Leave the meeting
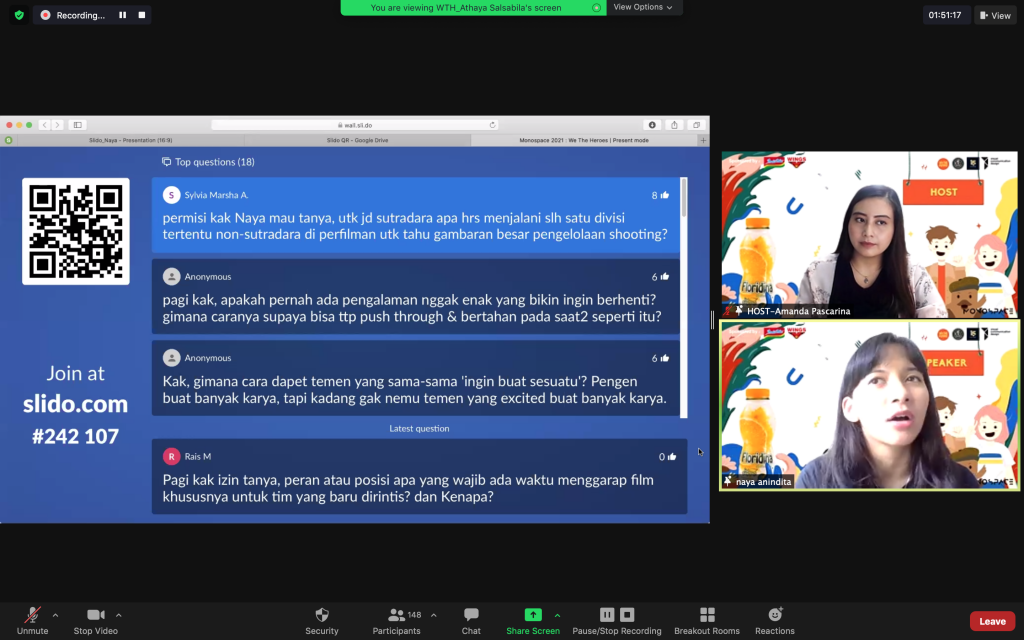This screenshot has width=1024, height=640. click(x=991, y=621)
